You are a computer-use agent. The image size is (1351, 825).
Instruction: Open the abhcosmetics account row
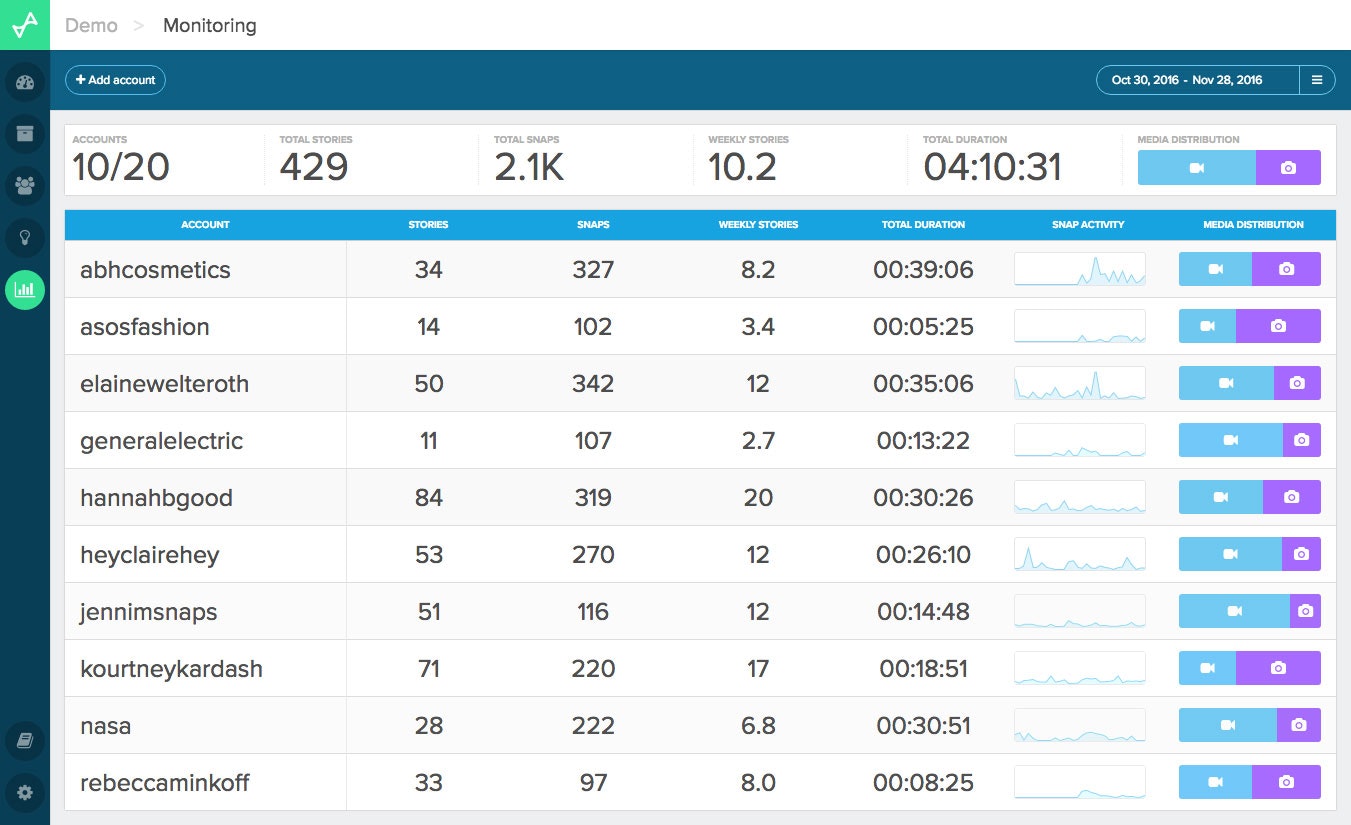click(x=700, y=269)
